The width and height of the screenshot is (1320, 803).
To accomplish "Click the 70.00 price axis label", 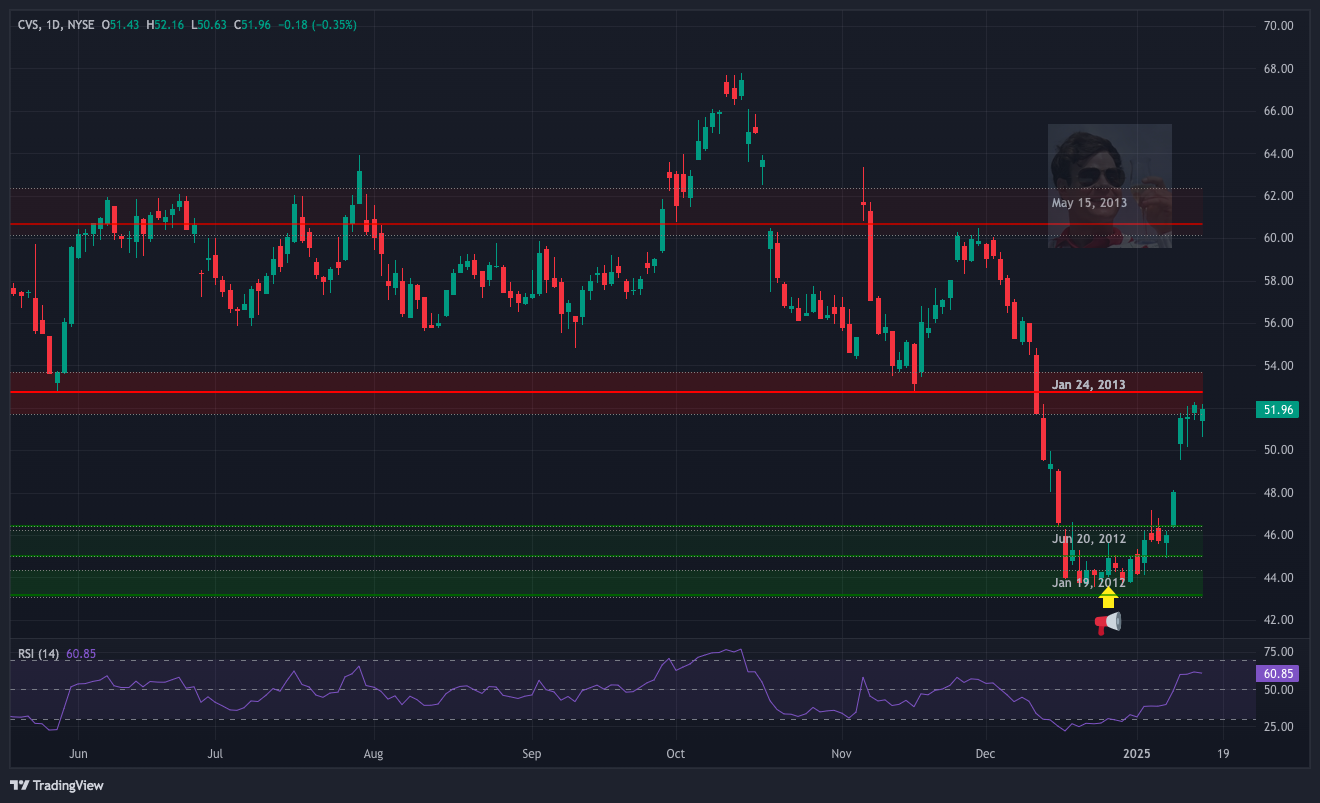I will pyautogui.click(x=1279, y=26).
